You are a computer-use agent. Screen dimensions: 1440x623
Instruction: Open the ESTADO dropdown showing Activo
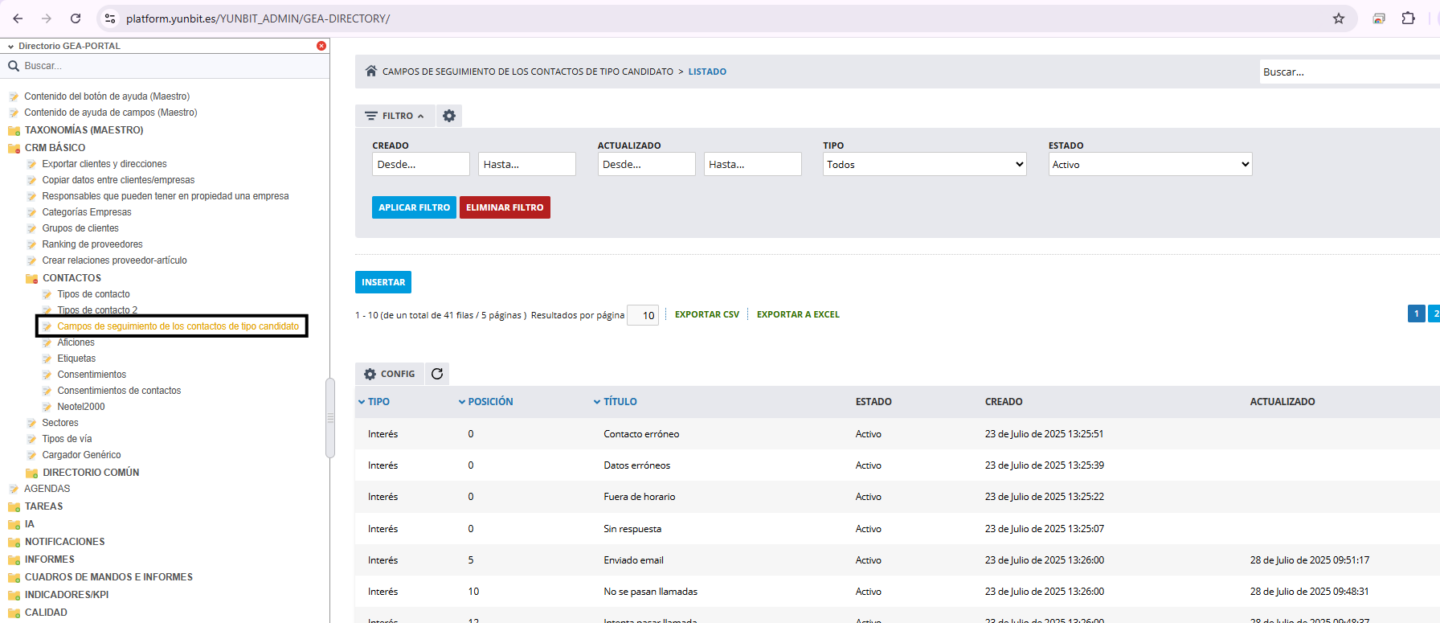(1150, 165)
